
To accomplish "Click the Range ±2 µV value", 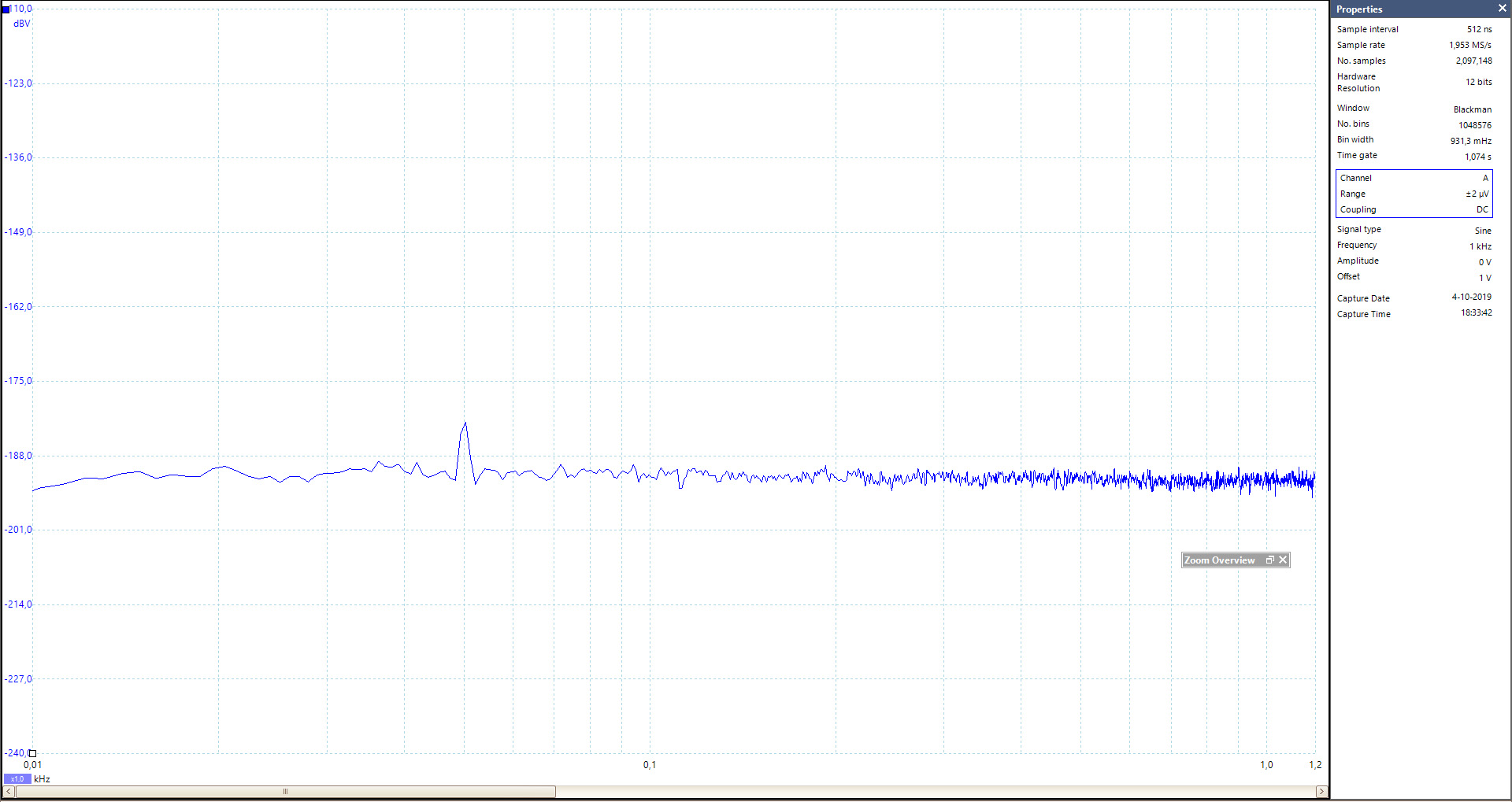I will 1477,194.
